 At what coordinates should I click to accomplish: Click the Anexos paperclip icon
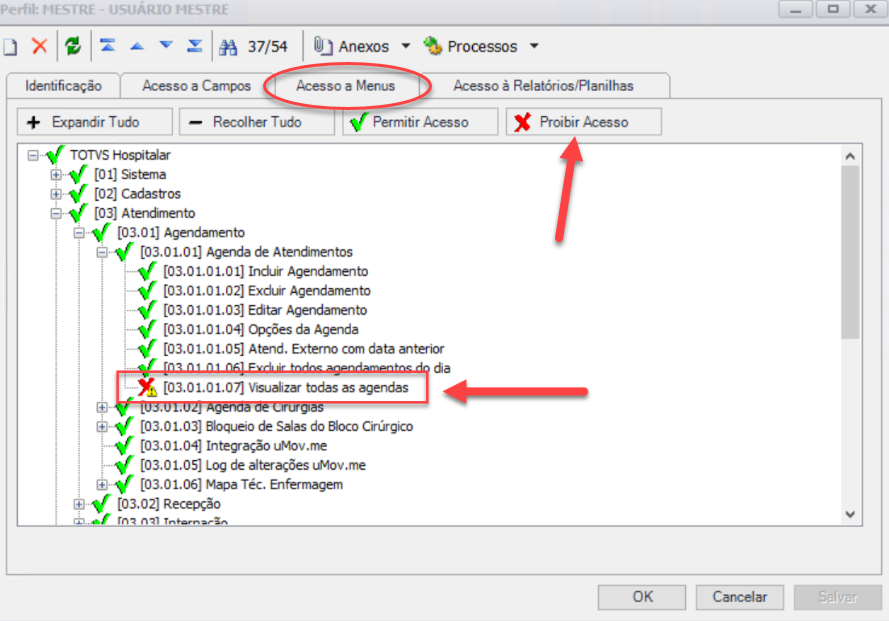coord(323,46)
